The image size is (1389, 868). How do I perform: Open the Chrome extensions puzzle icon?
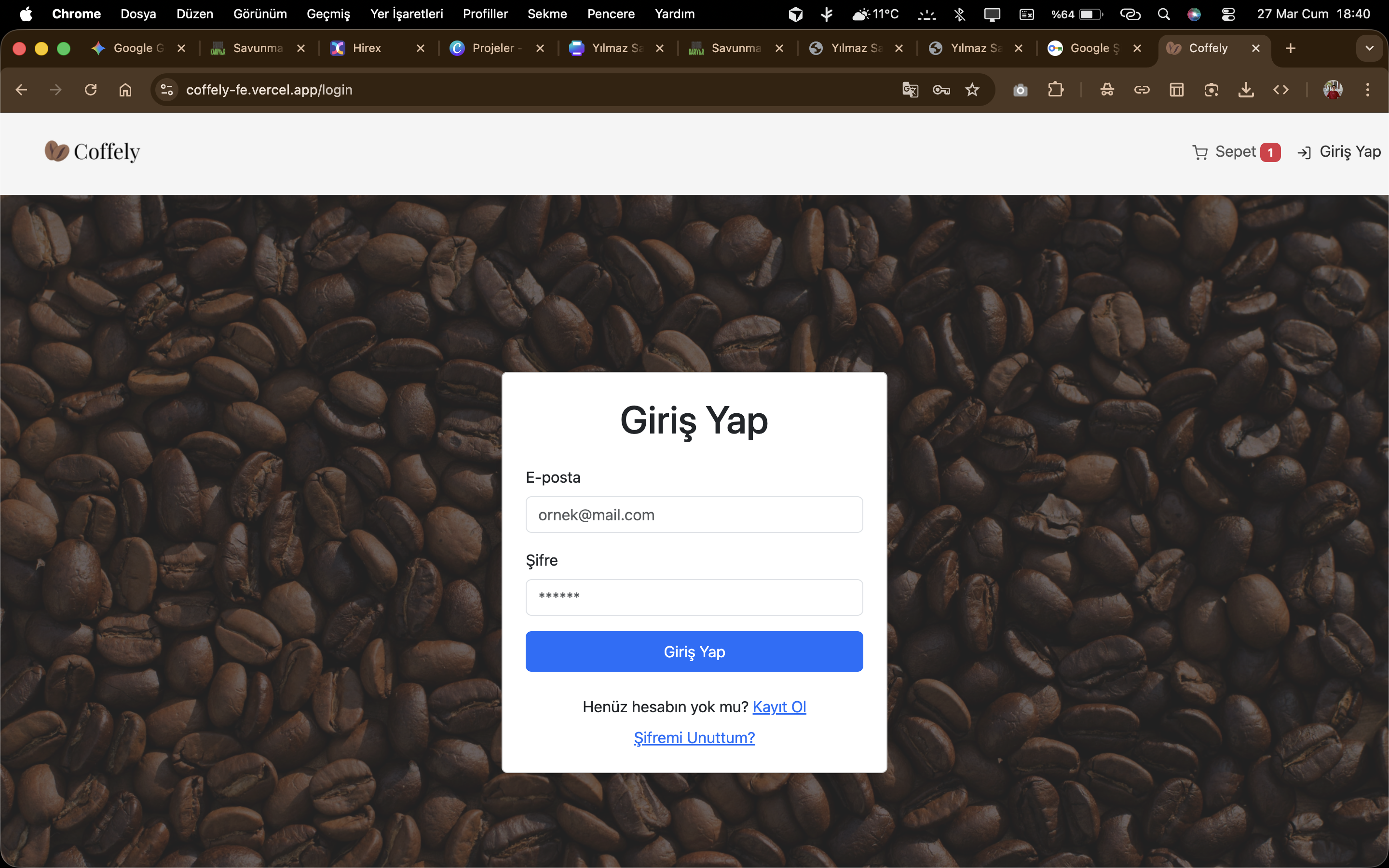click(1055, 90)
